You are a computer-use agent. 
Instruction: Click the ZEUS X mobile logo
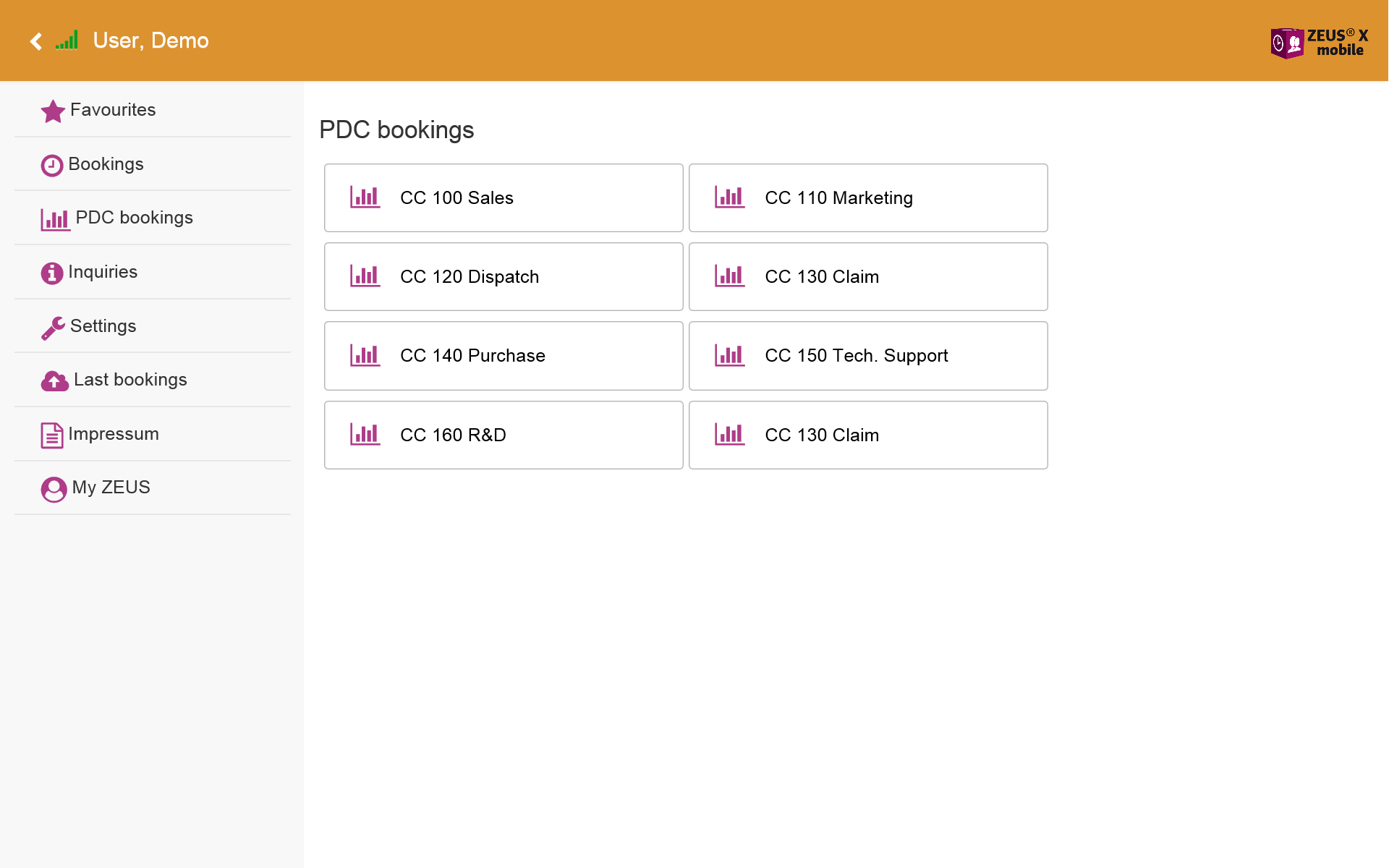click(1319, 43)
